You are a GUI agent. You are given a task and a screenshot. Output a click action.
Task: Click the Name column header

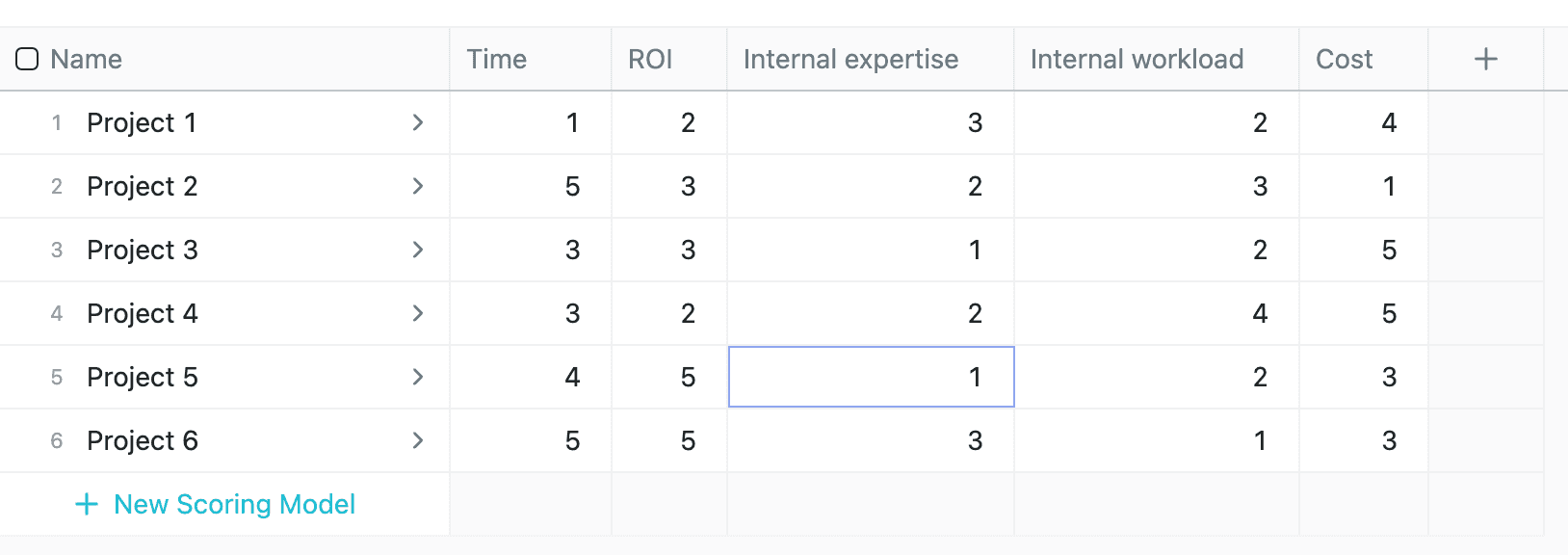(x=86, y=59)
